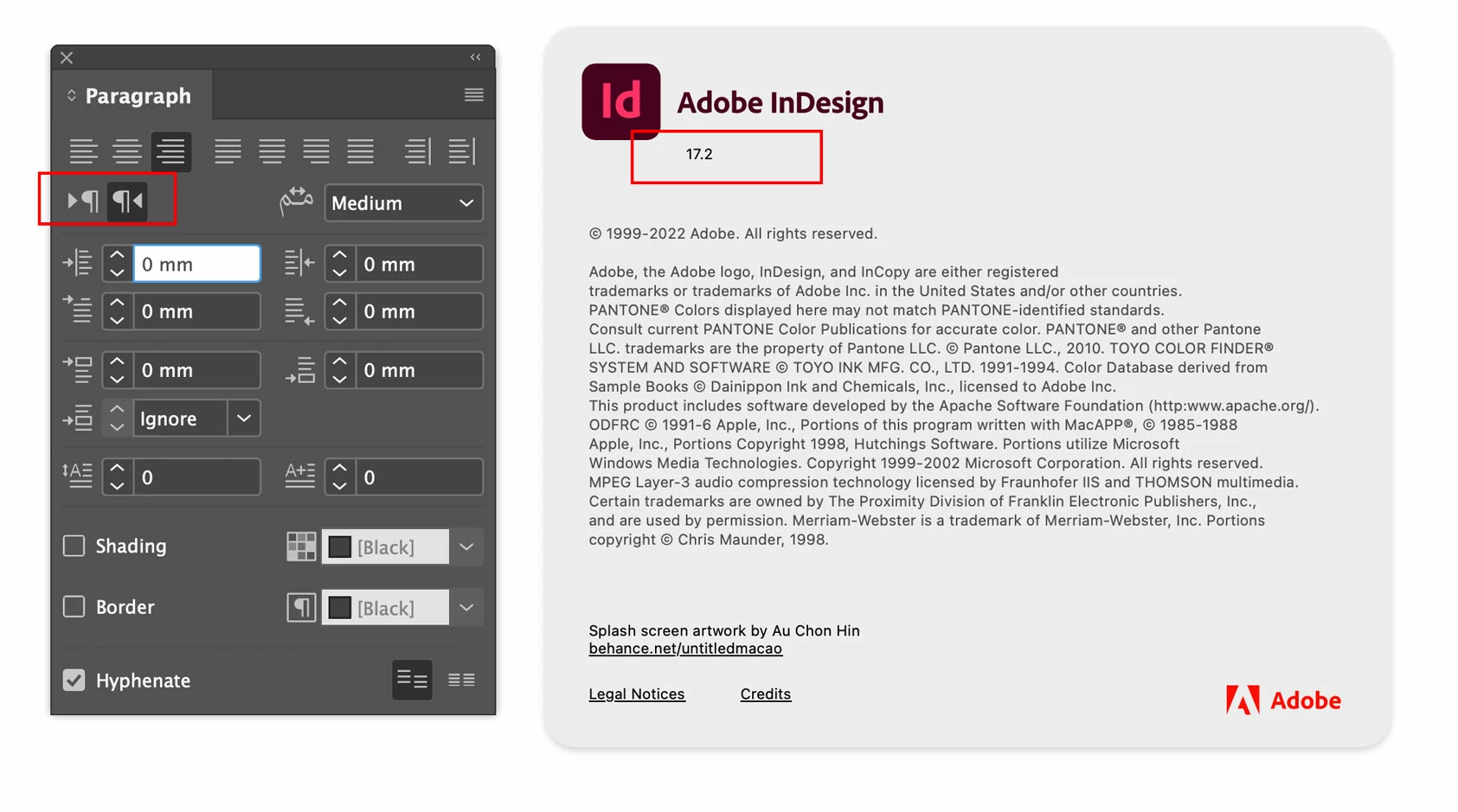Image resolution: width=1458 pixels, height=812 pixels.
Task: Step up Drop Cap characters count
Action: click(339, 469)
